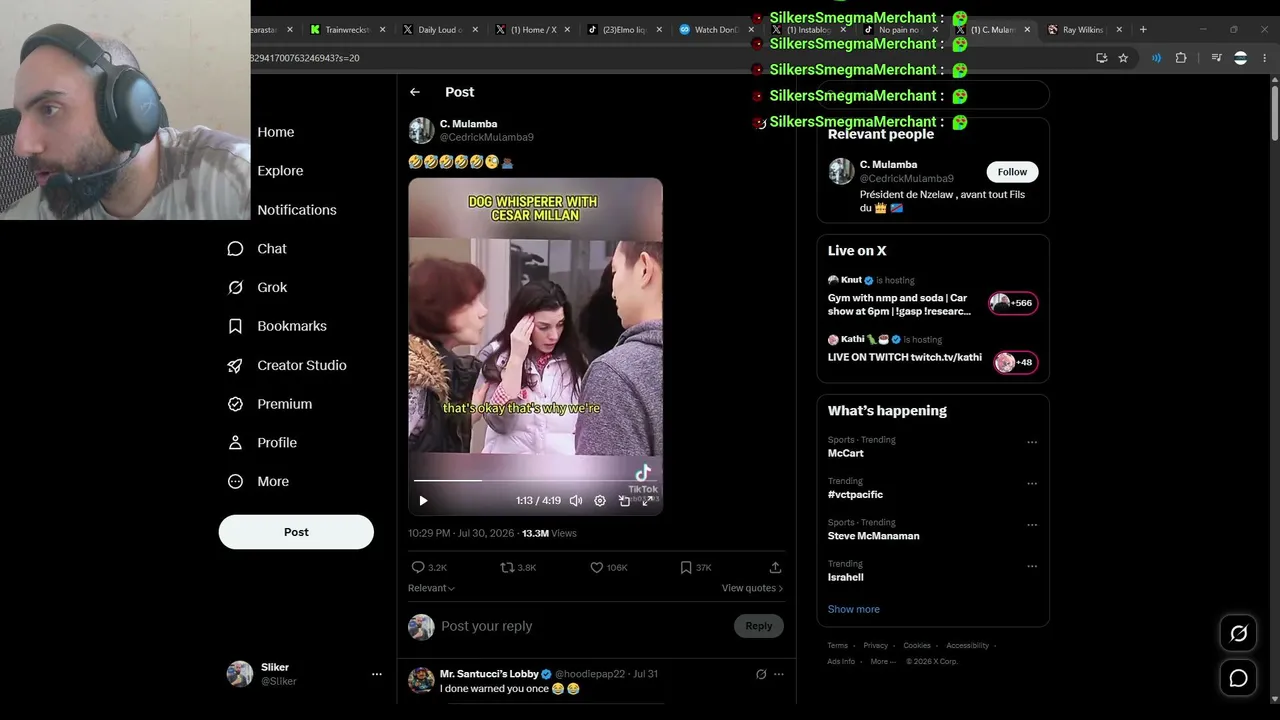Open a new browser tab

click(x=1143, y=29)
